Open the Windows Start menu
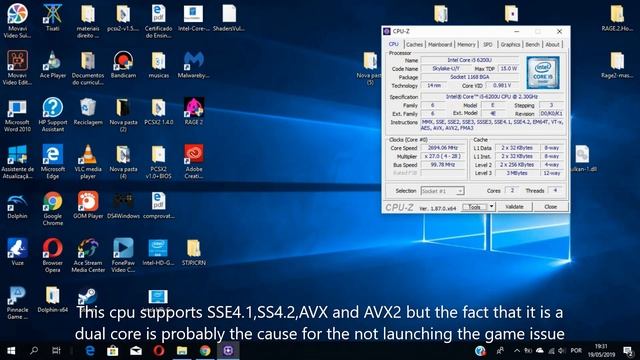Screen dimensions: 640x360 click(11, 351)
